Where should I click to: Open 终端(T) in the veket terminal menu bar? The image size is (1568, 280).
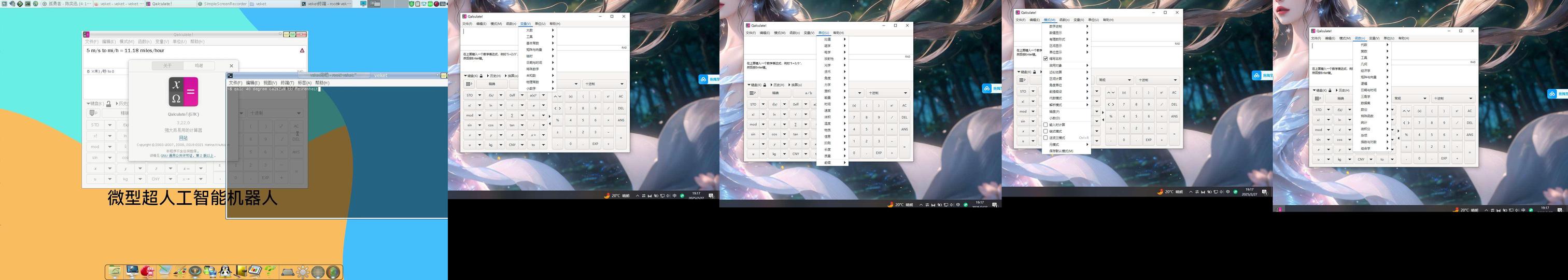coord(287,83)
